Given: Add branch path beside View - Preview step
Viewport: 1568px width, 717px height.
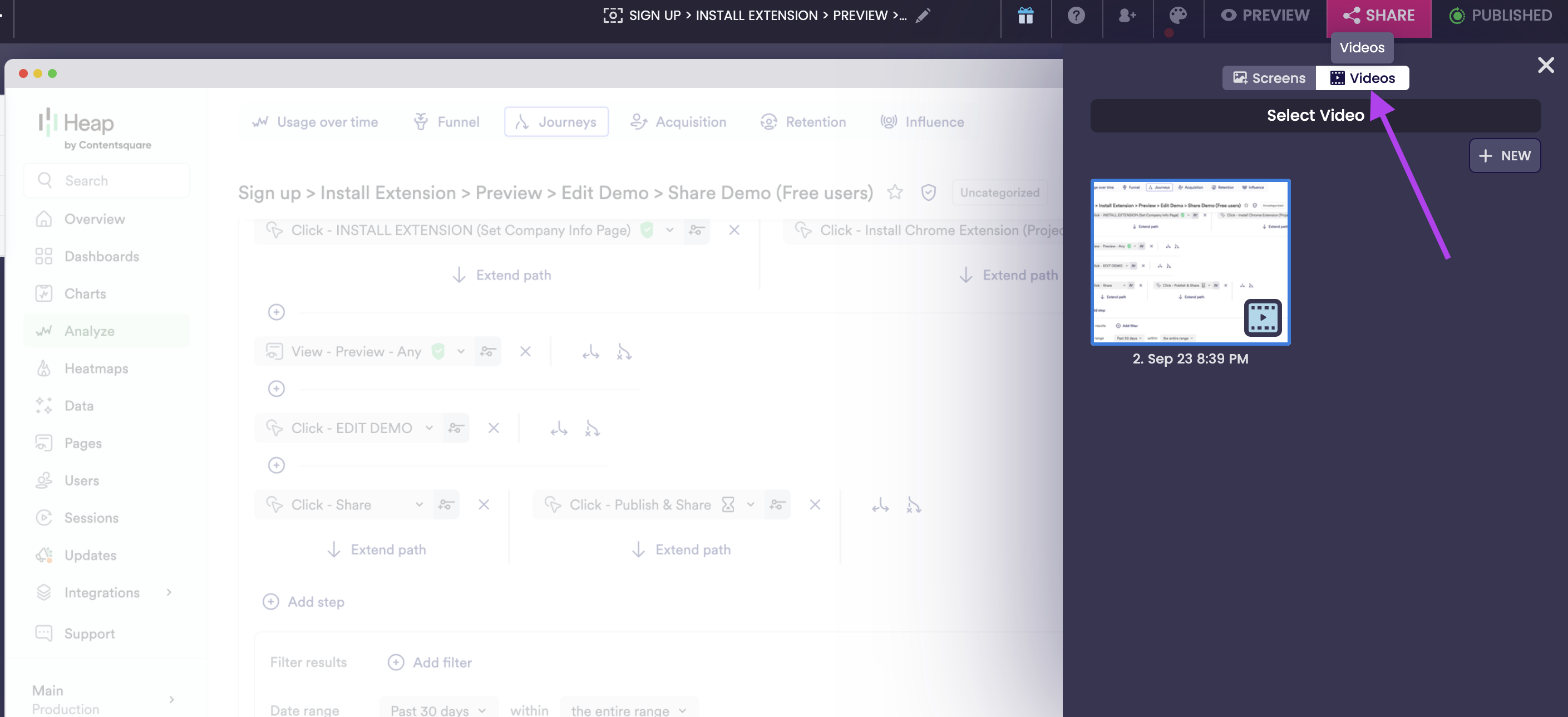Looking at the screenshot, I should pos(590,351).
